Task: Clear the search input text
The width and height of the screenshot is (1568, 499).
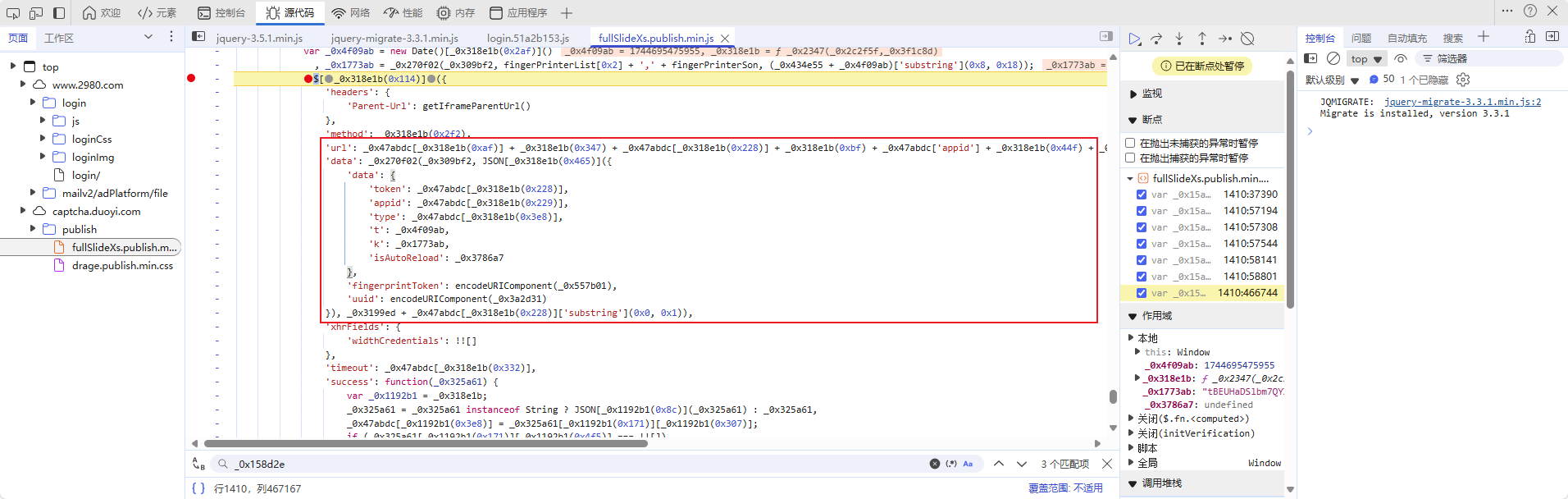Action: click(x=935, y=464)
